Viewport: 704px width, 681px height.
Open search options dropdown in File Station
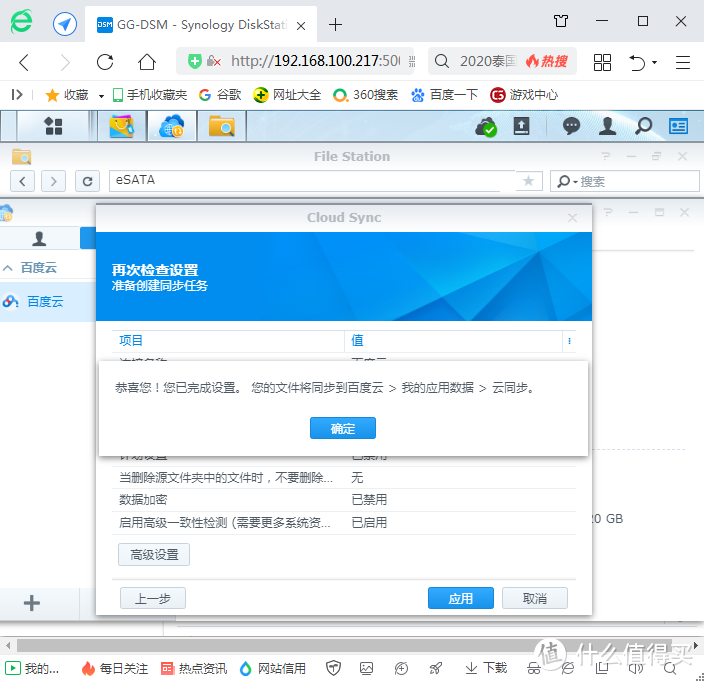pyautogui.click(x=567, y=181)
